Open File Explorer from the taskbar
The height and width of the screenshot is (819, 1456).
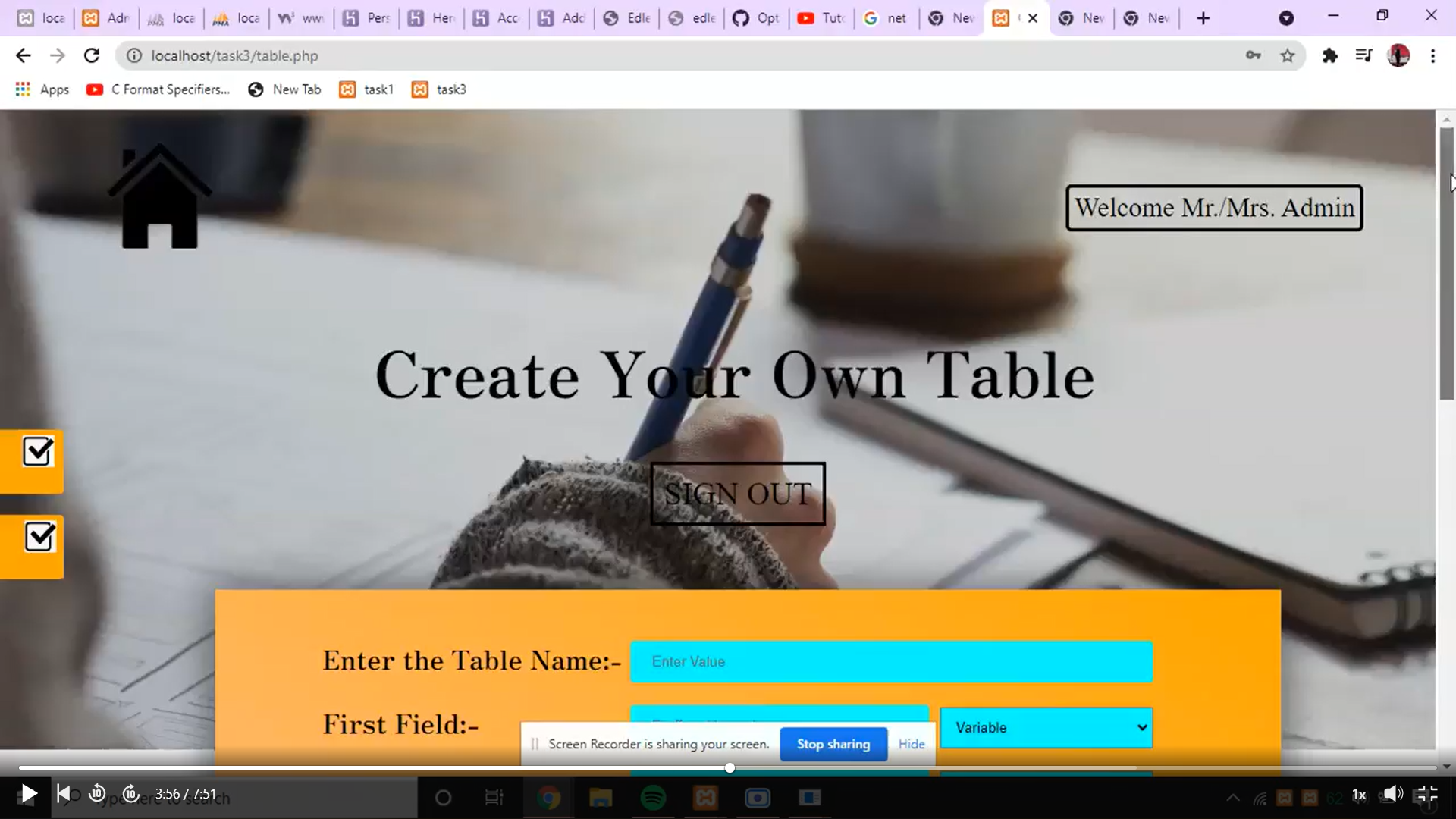[601, 798]
